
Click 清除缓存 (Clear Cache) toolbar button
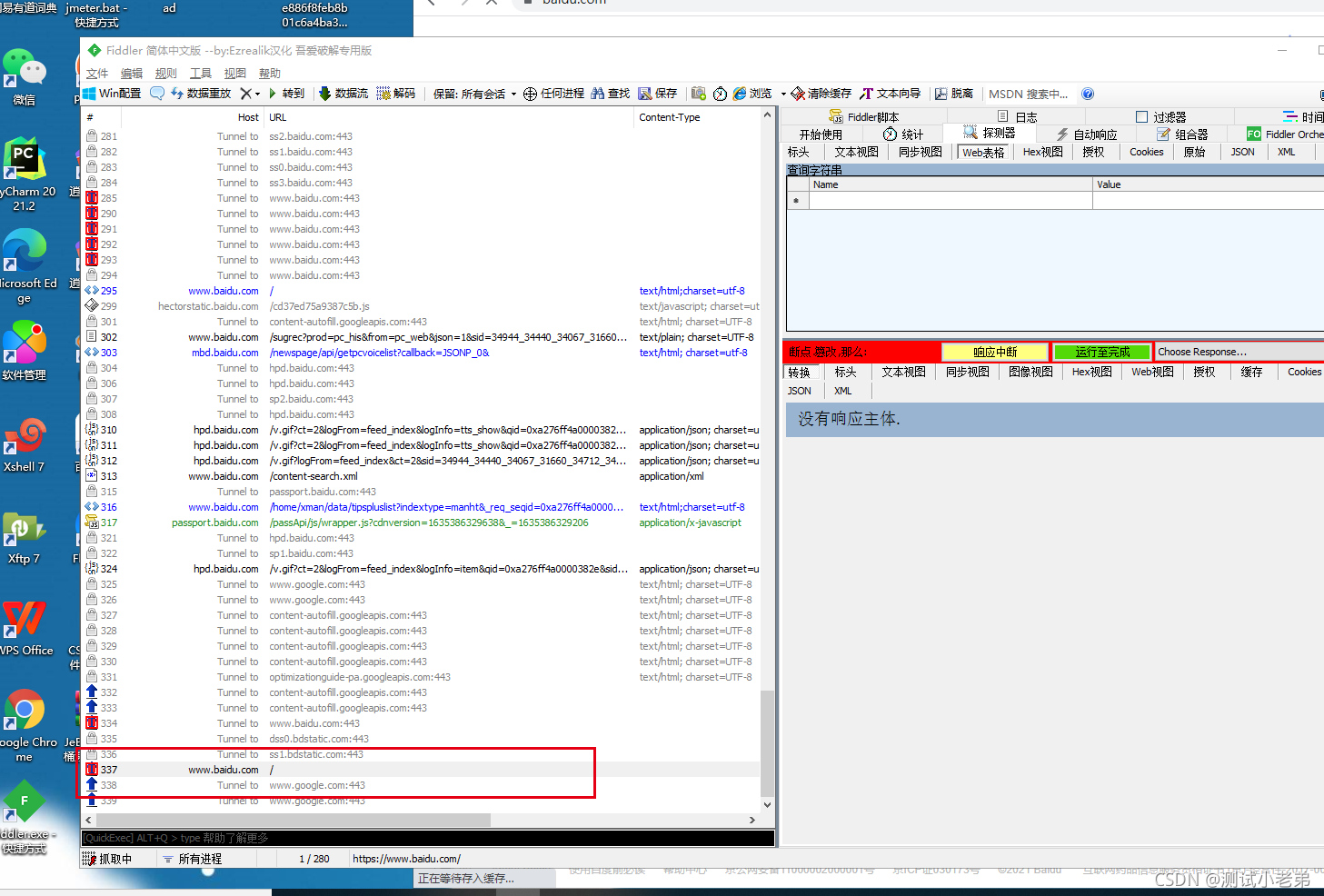tap(821, 94)
